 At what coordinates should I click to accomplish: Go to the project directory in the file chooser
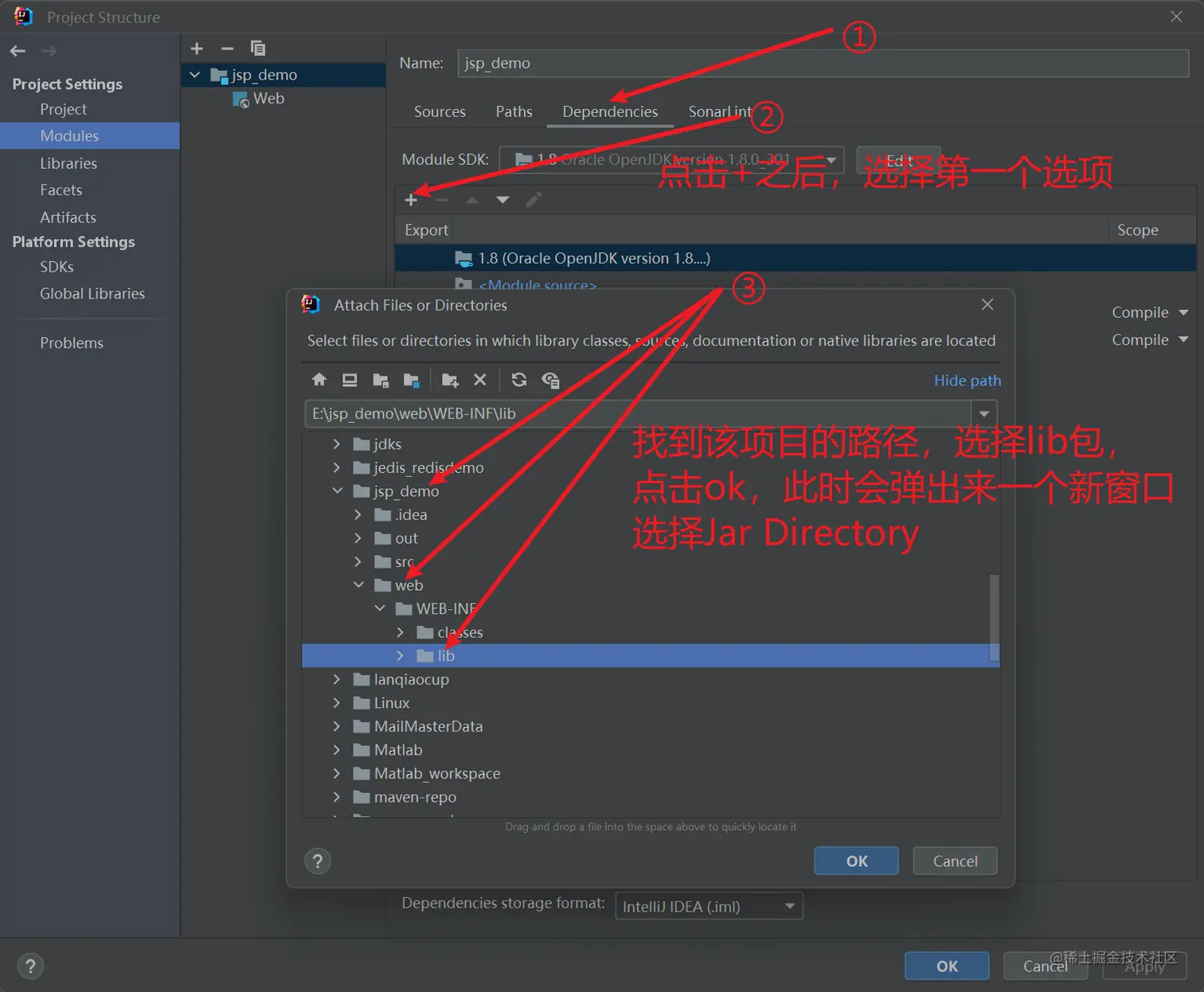381,380
